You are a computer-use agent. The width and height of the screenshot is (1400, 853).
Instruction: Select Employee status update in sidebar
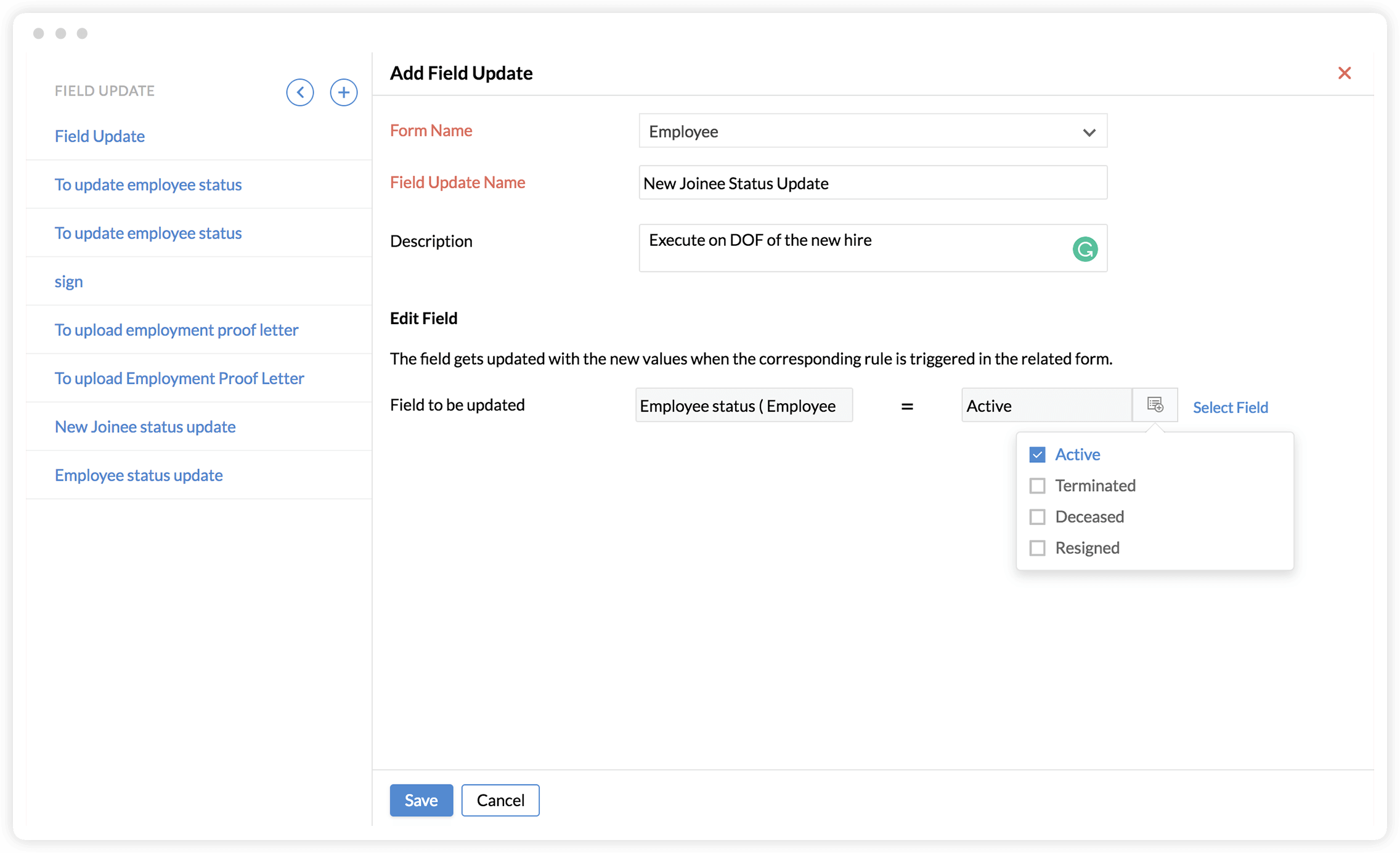tap(139, 475)
